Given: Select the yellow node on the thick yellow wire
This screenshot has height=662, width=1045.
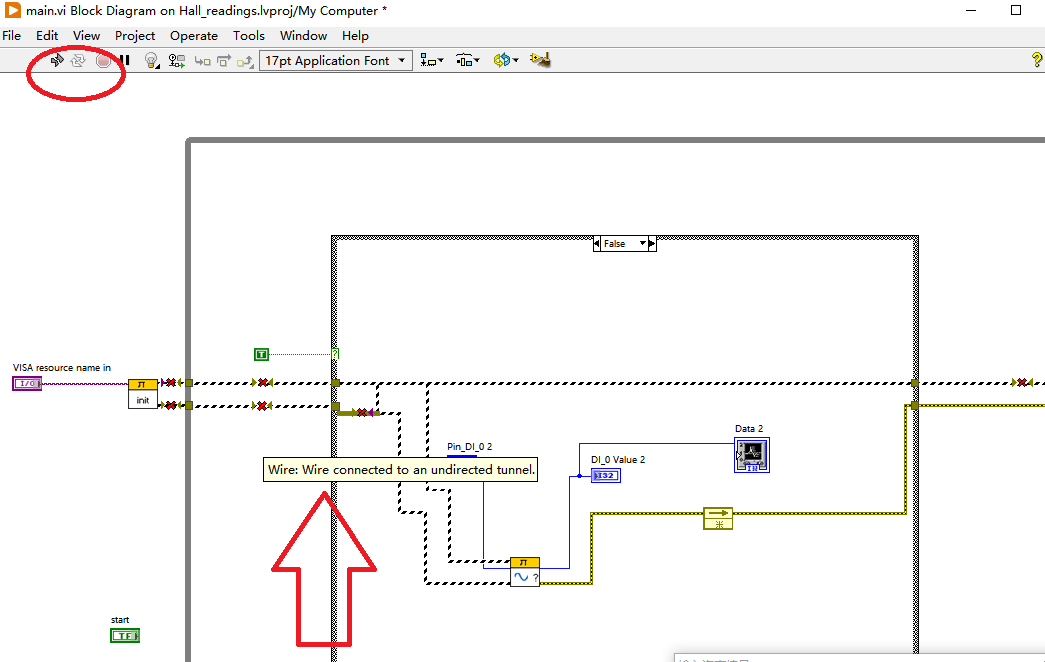Looking at the screenshot, I should tap(718, 518).
